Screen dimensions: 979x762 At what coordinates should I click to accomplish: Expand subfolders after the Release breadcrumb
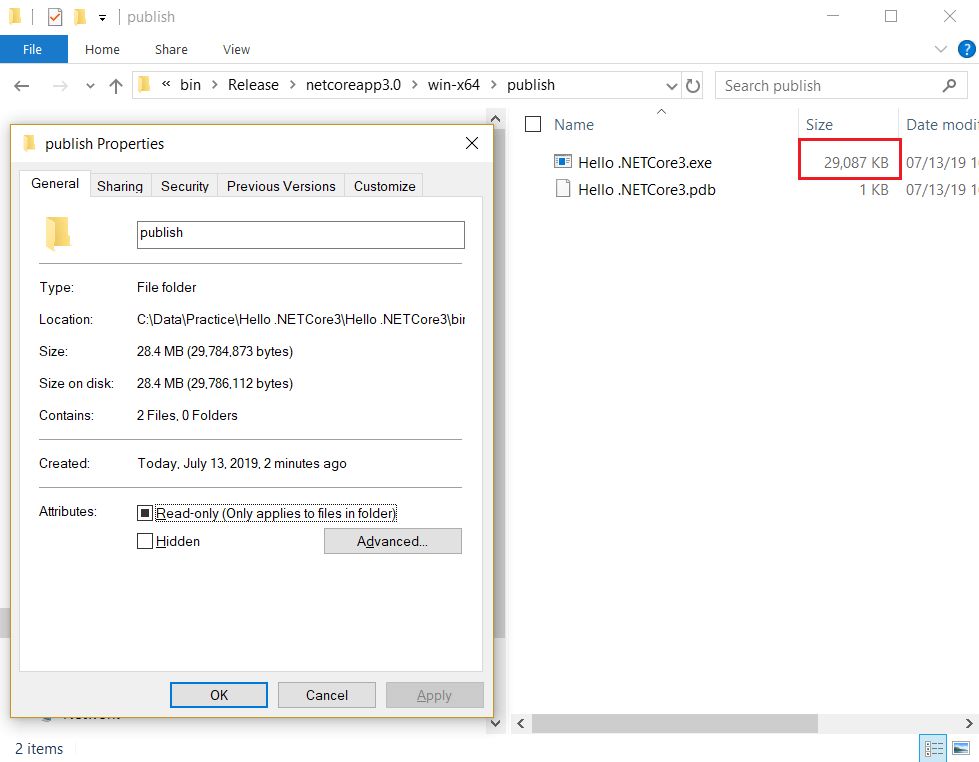pyautogui.click(x=292, y=85)
